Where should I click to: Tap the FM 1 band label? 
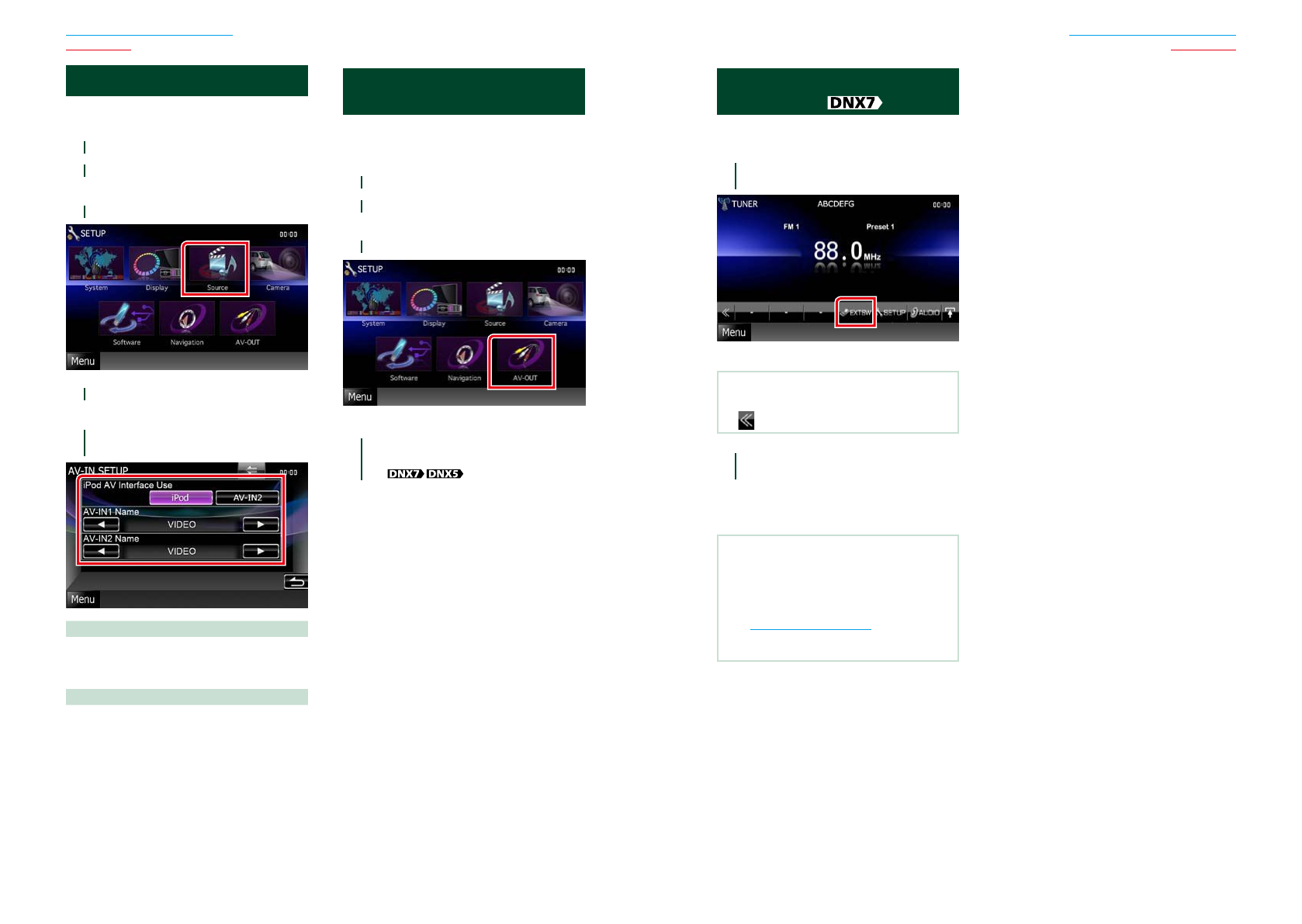(x=791, y=227)
